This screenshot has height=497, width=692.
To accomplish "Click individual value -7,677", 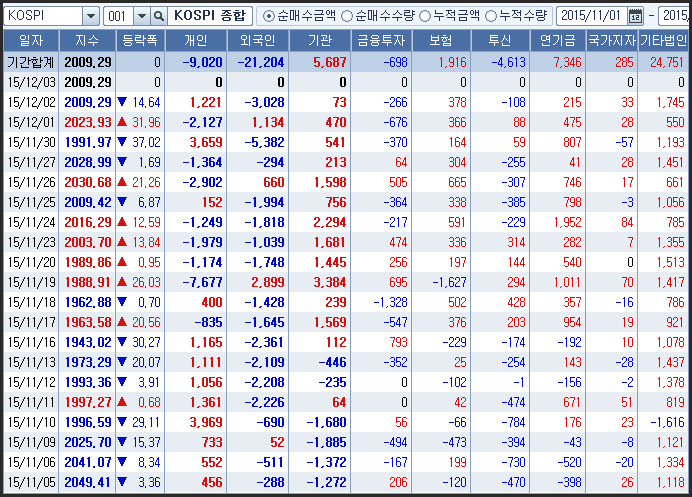I will pyautogui.click(x=202, y=282).
